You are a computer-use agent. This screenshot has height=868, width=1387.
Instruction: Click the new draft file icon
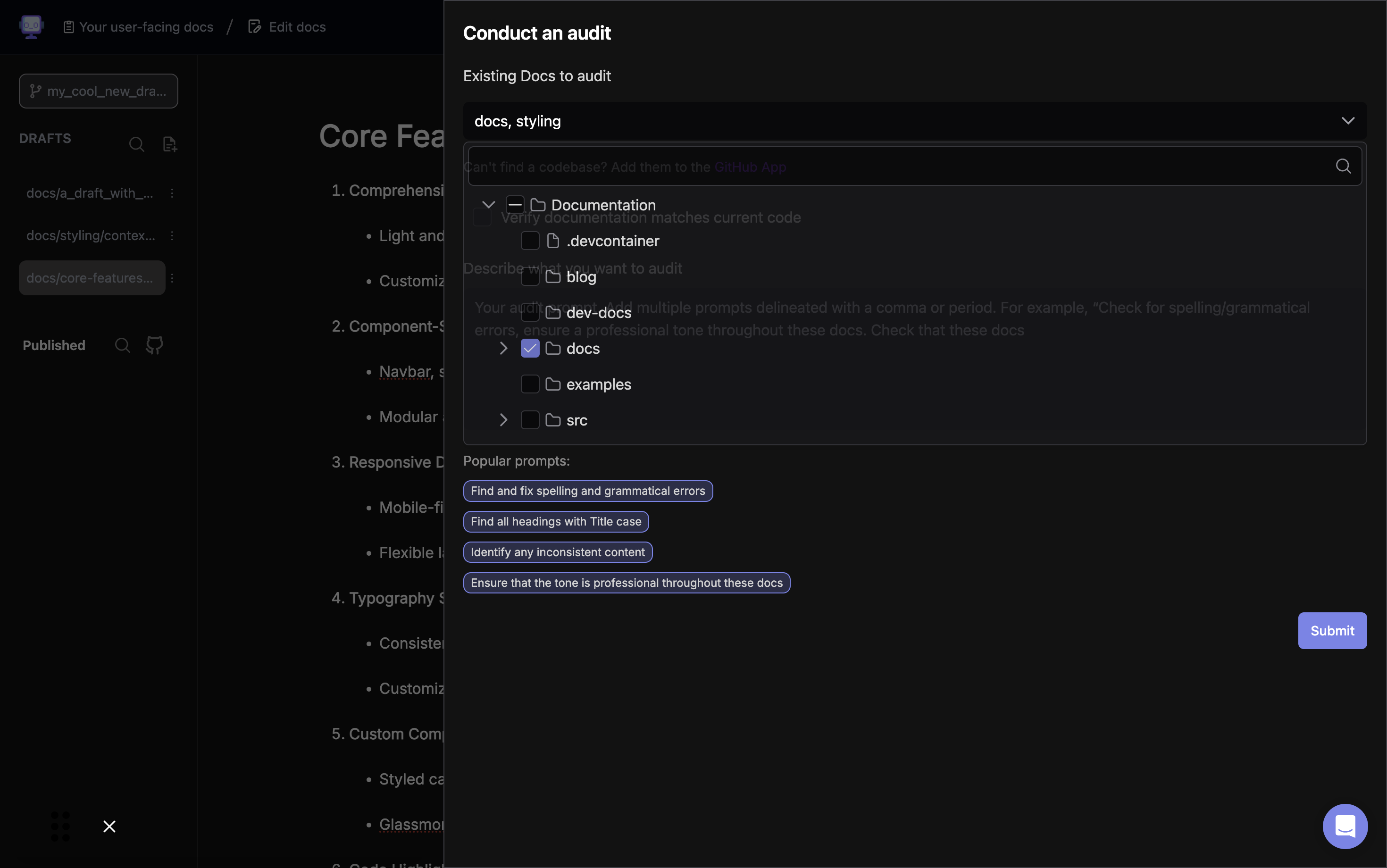(169, 144)
